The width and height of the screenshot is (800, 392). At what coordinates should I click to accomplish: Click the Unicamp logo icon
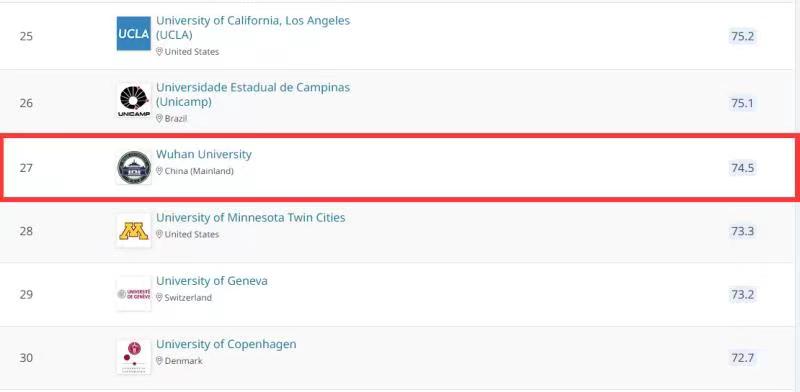pos(134,101)
